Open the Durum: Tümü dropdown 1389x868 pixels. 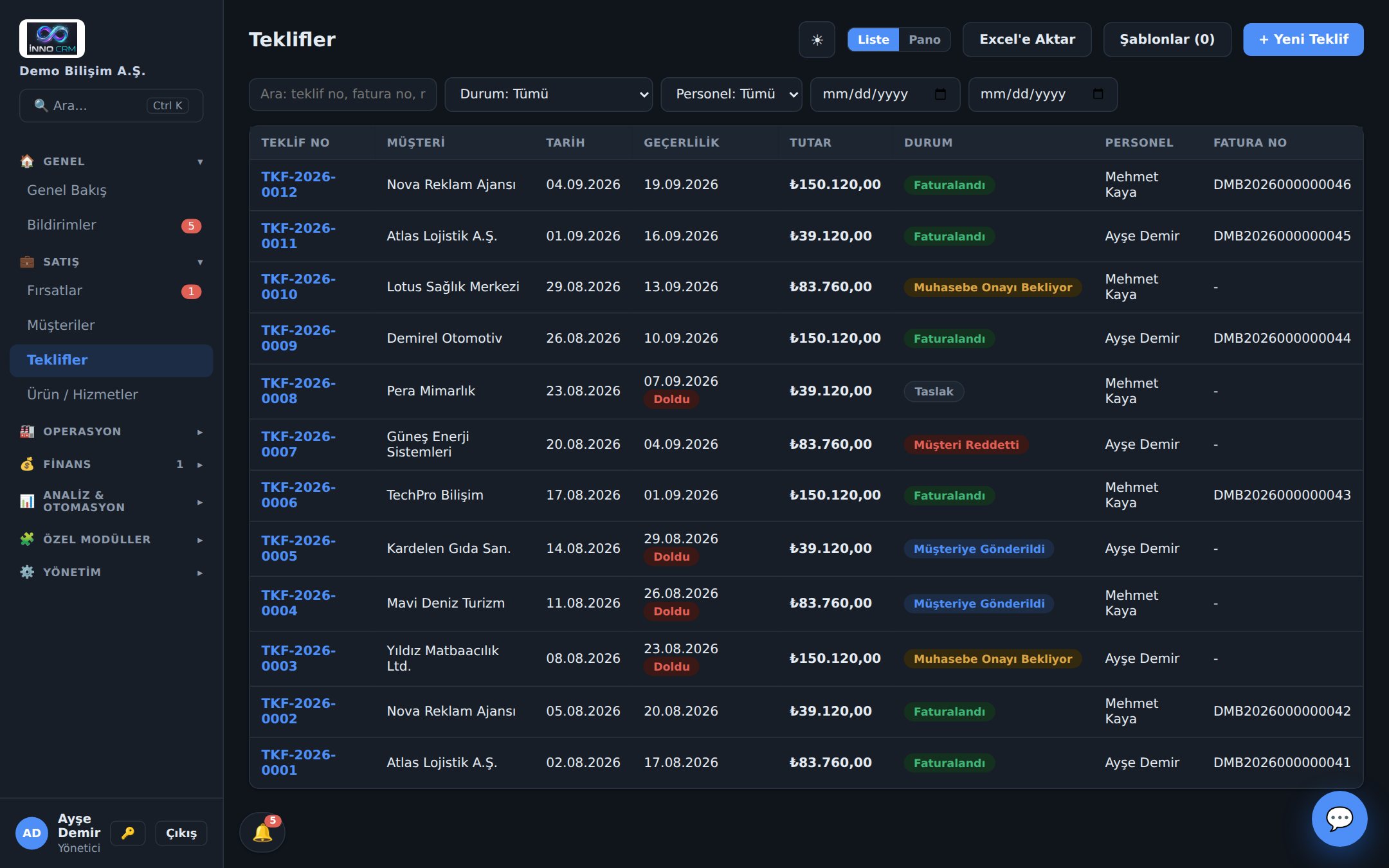(549, 95)
